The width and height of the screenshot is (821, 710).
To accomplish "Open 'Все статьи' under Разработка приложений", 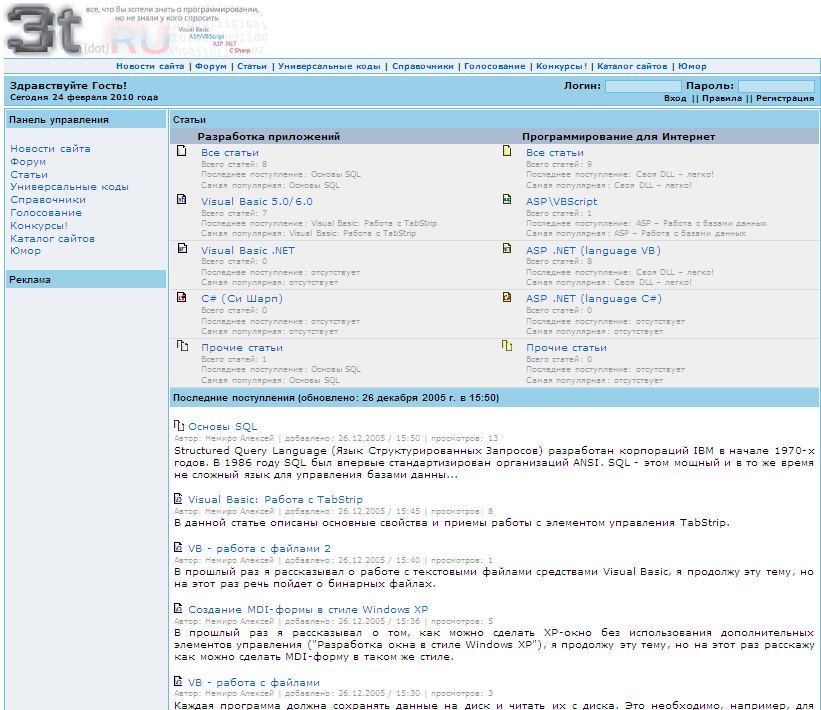I will [230, 153].
